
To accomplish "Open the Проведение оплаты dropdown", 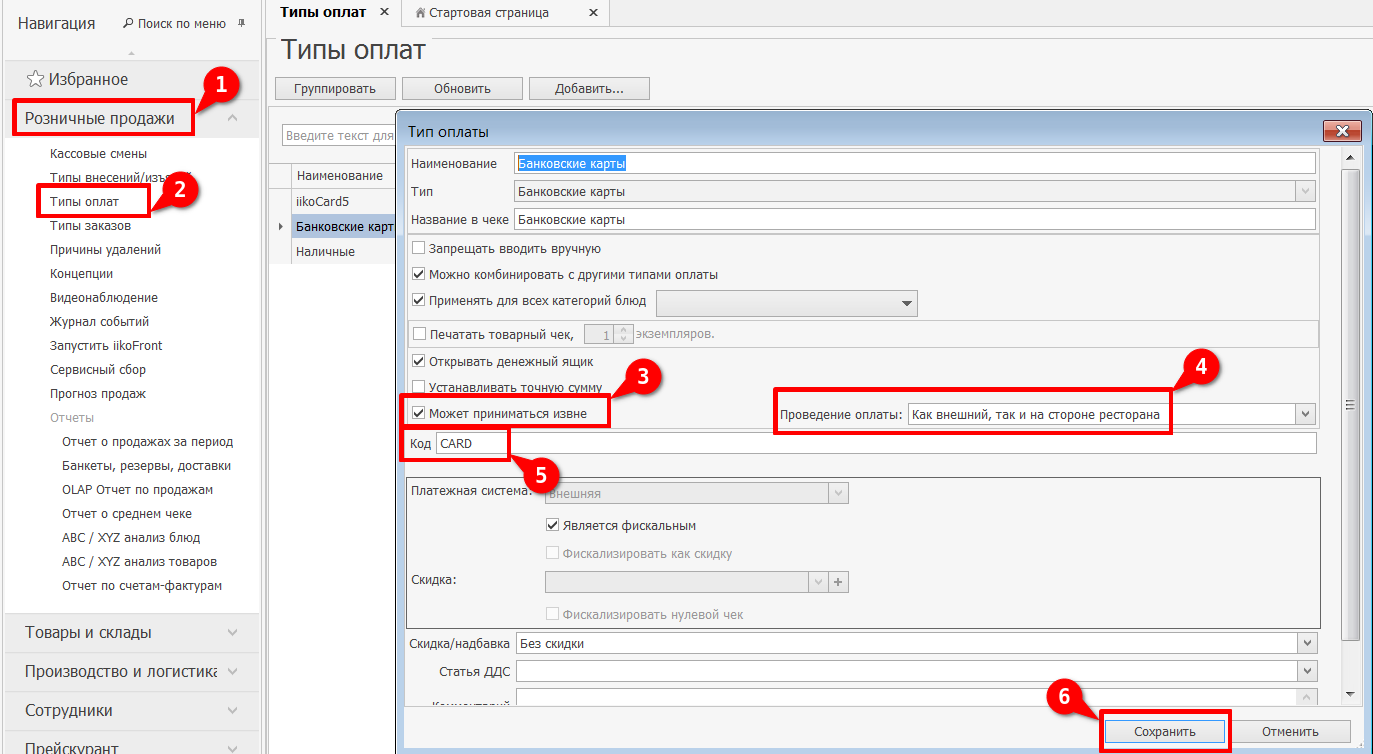I will tap(1304, 414).
